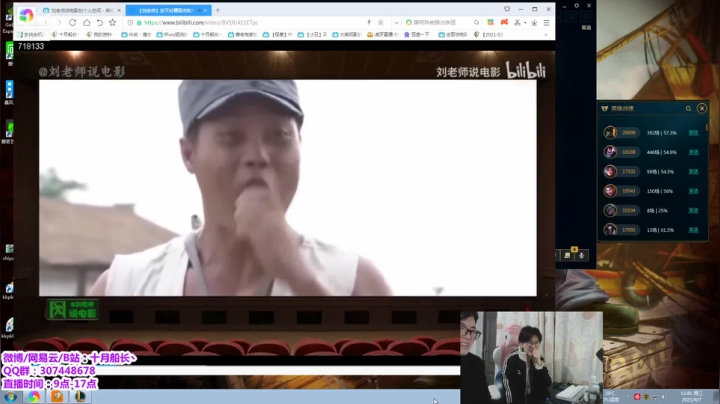Open the Windows Start menu

[x=11, y=396]
